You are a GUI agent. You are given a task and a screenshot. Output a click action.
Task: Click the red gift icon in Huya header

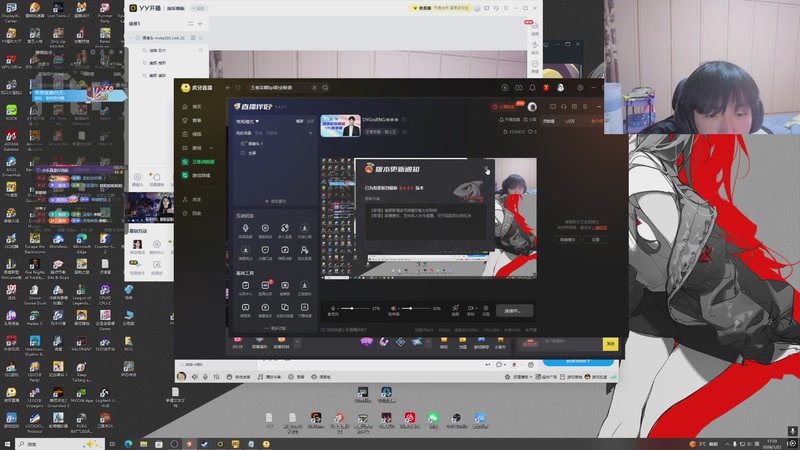pos(546,88)
